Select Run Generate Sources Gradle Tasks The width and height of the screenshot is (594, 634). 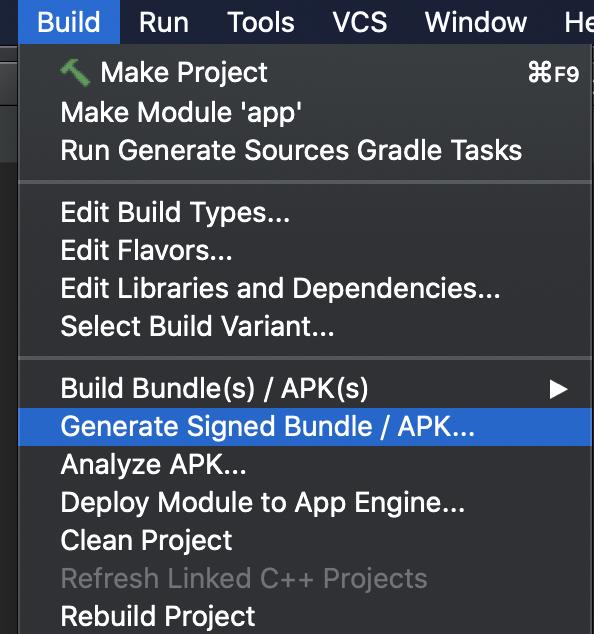tap(305, 150)
